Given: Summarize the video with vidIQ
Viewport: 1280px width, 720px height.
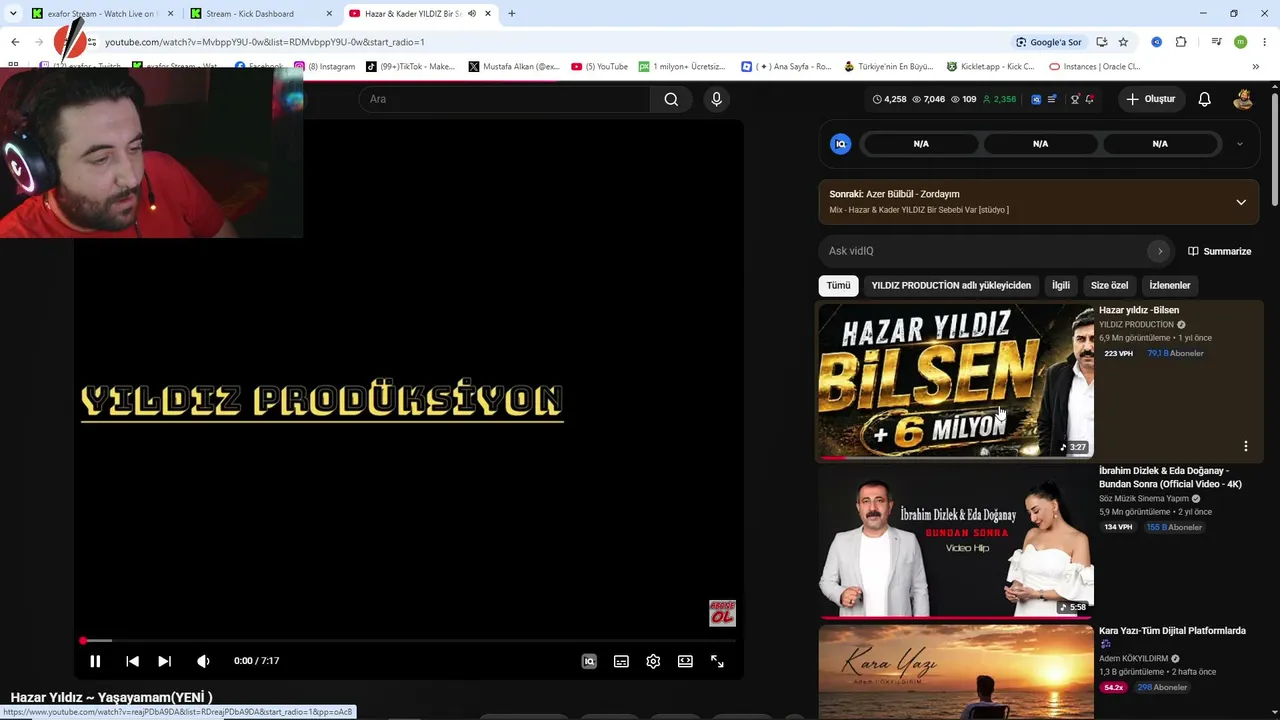Looking at the screenshot, I should point(1219,251).
